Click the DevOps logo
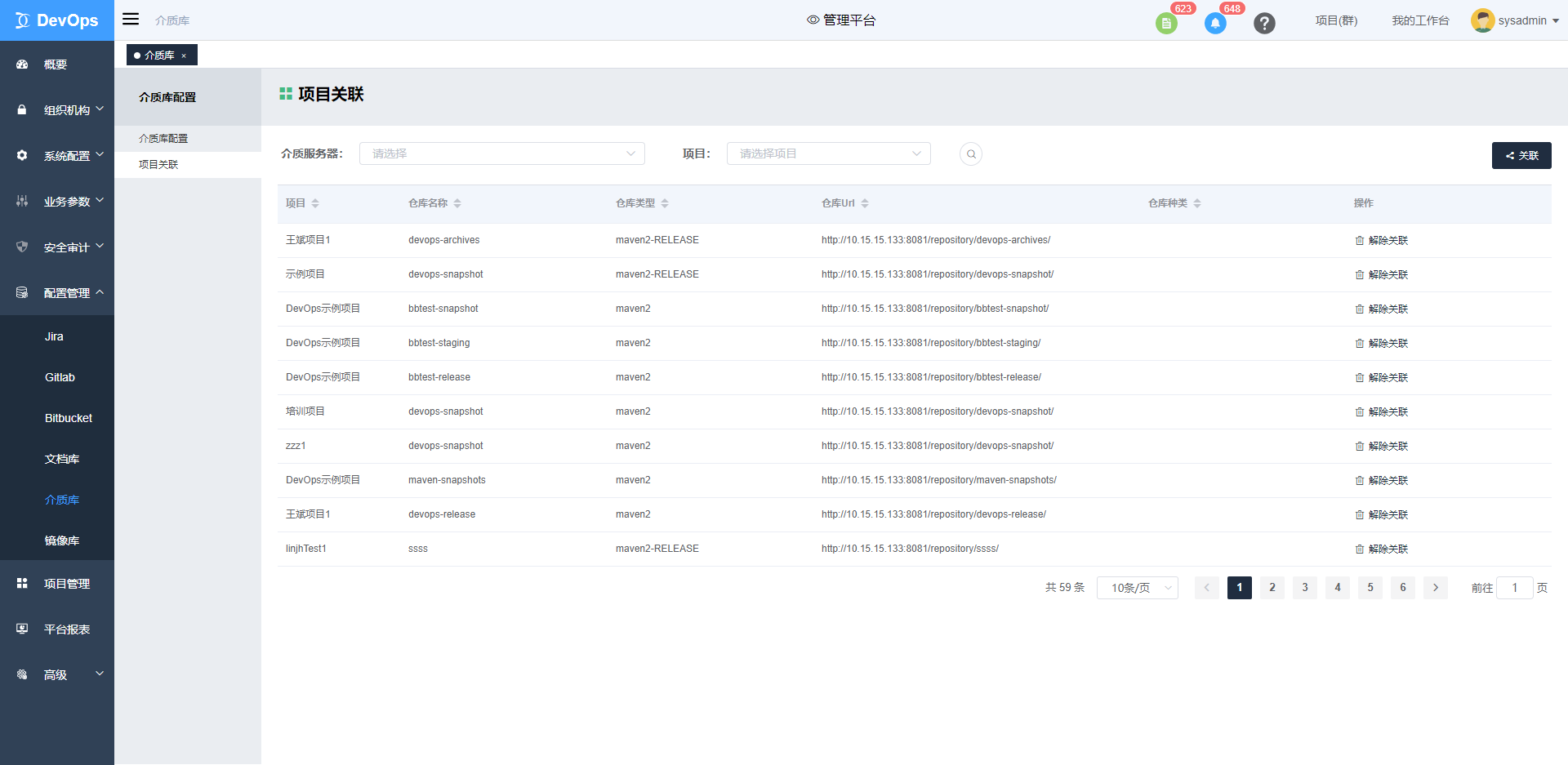 [x=57, y=20]
